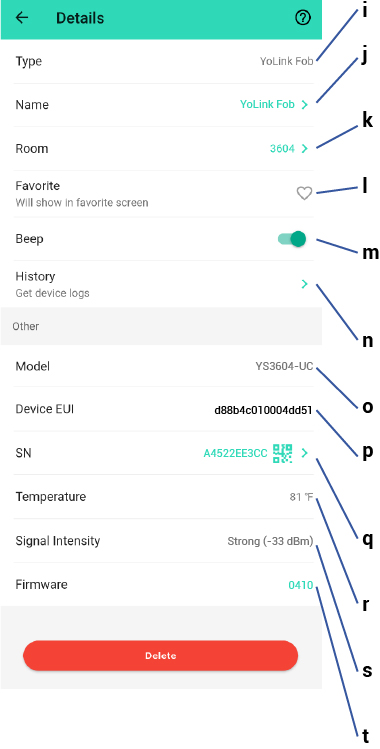
Task: Tap the QR code icon next to SN
Action: (x=283, y=453)
